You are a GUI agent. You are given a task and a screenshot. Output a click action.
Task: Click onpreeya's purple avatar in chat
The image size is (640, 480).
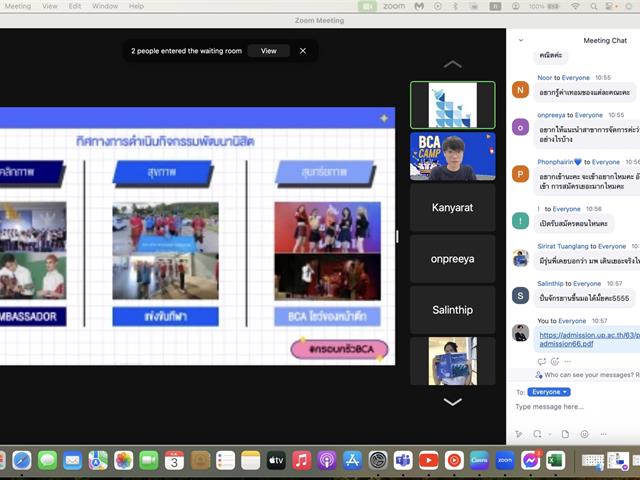click(520, 127)
